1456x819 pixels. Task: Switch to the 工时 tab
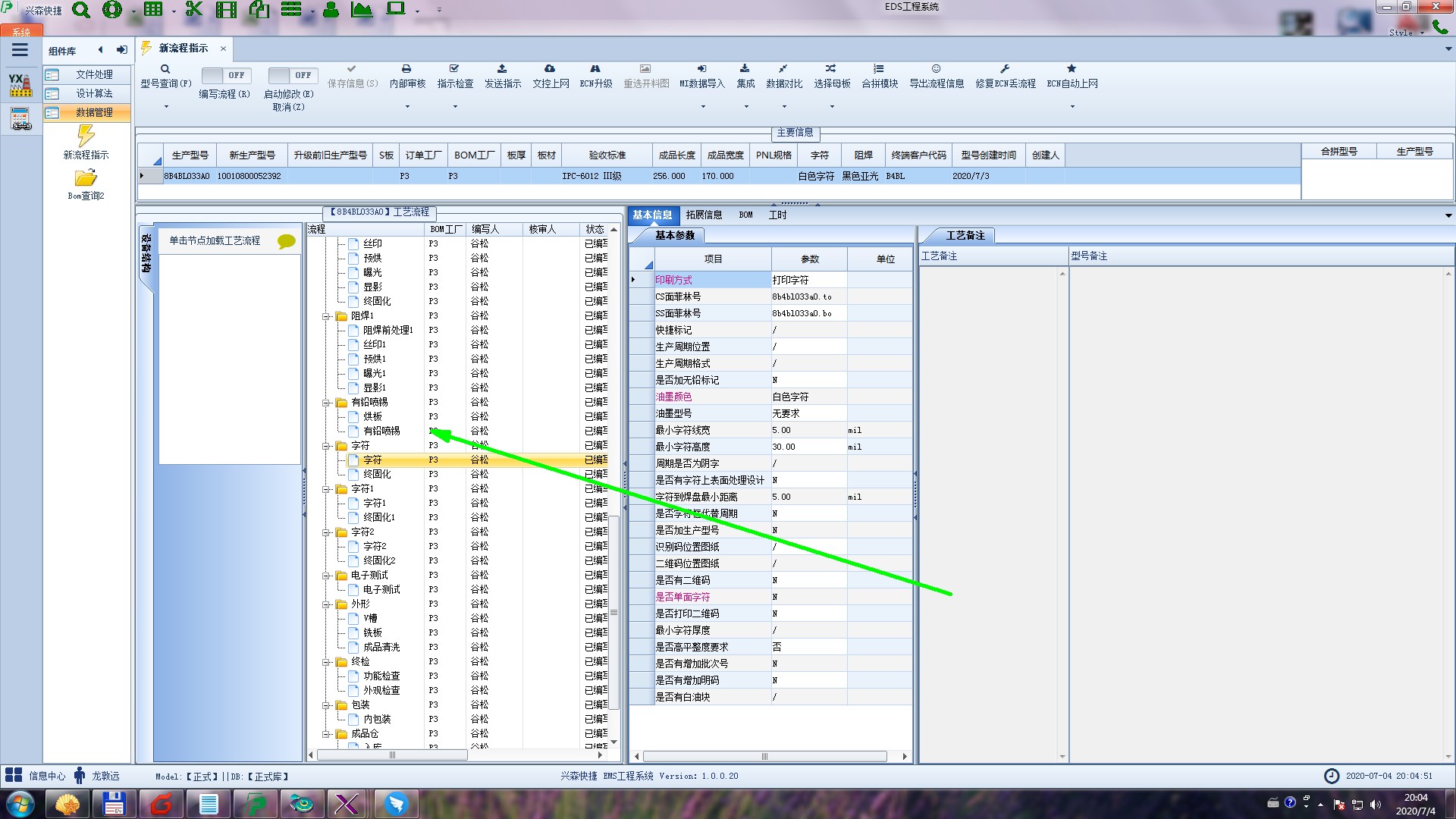point(777,215)
